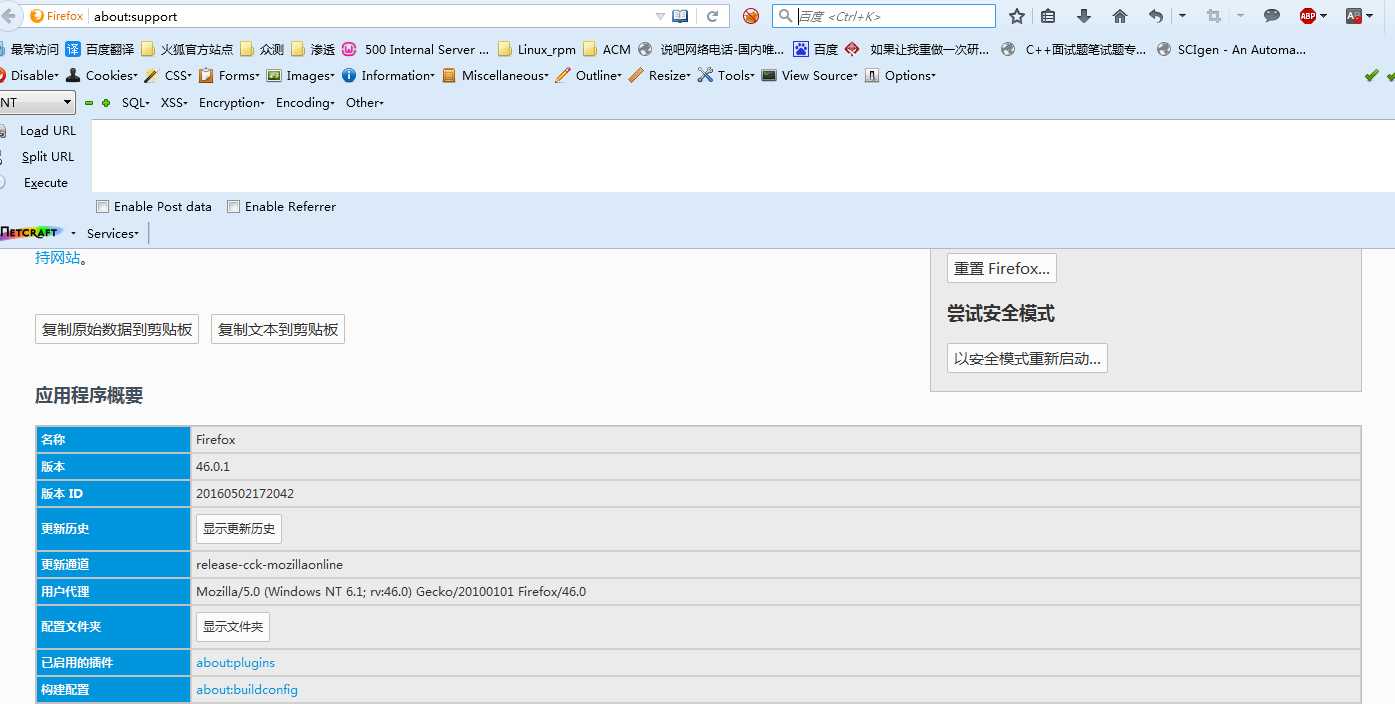Screen dimensions: 1395x704
Task: Click the Netcraft logo
Action: (31, 233)
